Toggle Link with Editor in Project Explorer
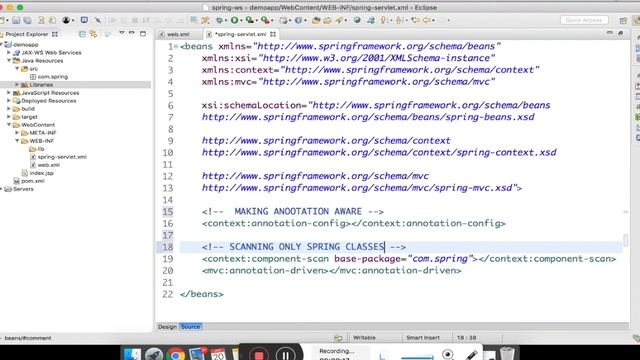Viewport: 640px width, 360px height. click(93, 34)
